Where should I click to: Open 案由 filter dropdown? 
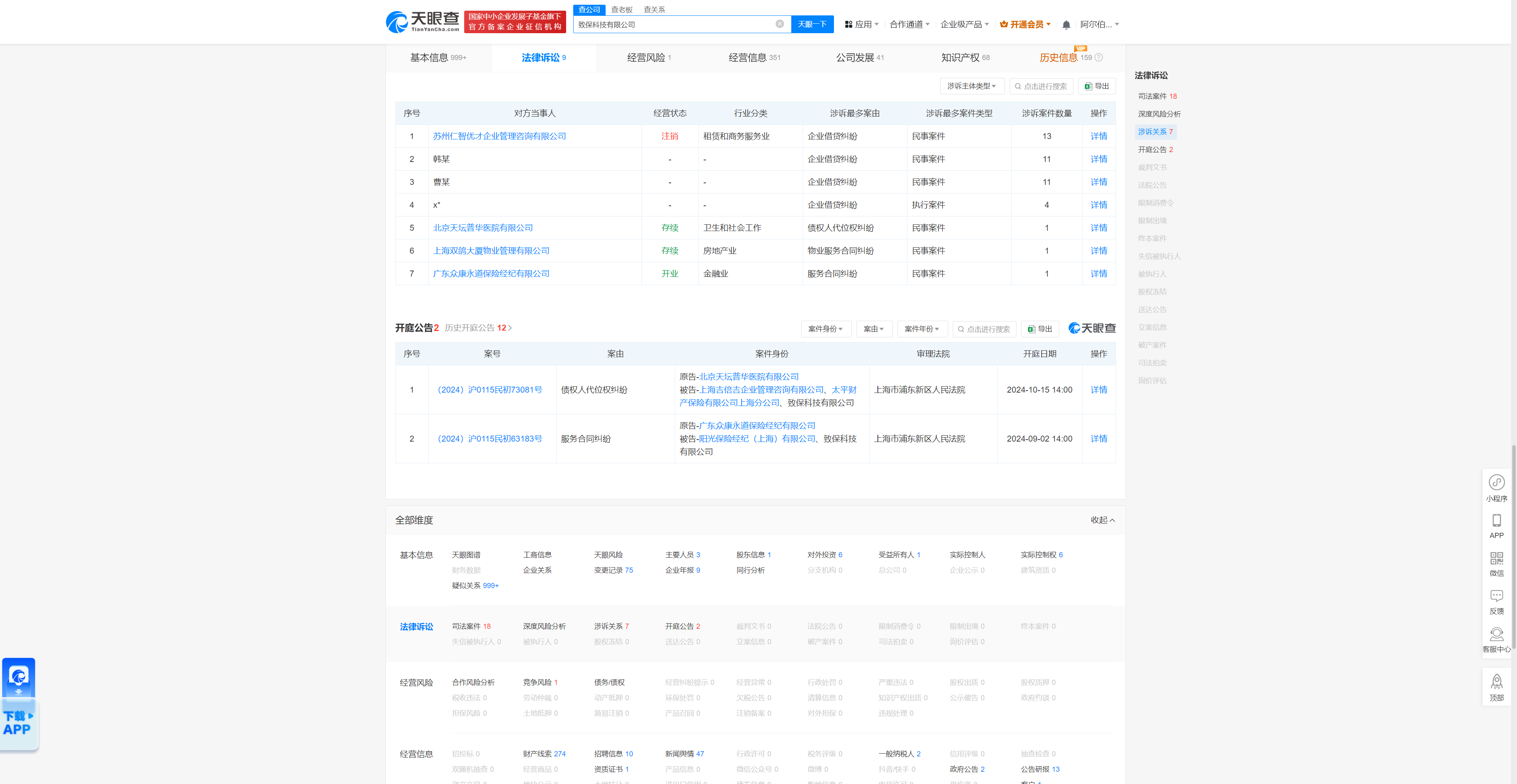point(874,329)
